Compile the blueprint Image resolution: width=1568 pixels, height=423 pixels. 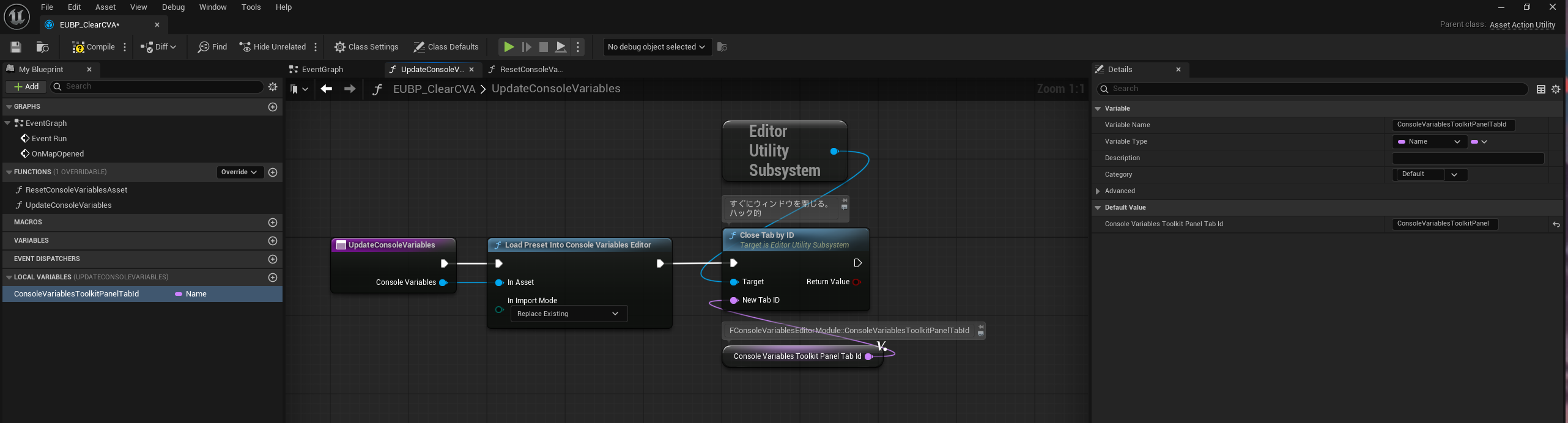tap(93, 47)
